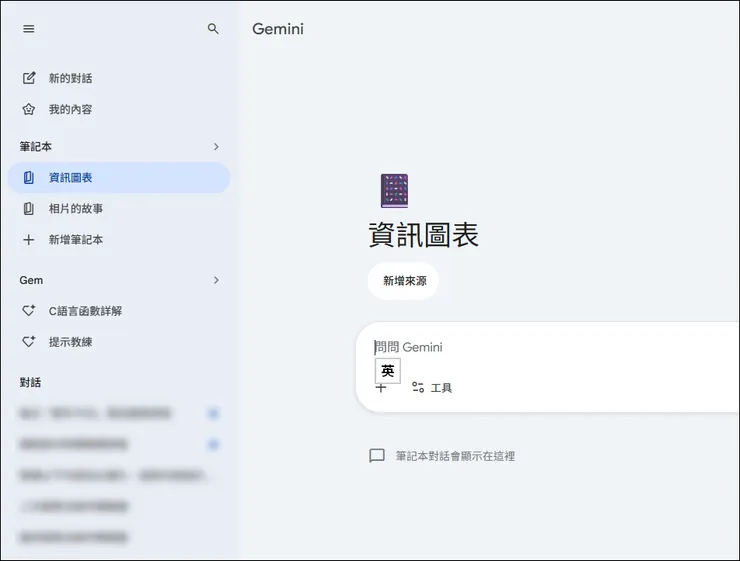This screenshot has width=740, height=561.
Task: Click the 對話 section heading
Action: [x=30, y=382]
